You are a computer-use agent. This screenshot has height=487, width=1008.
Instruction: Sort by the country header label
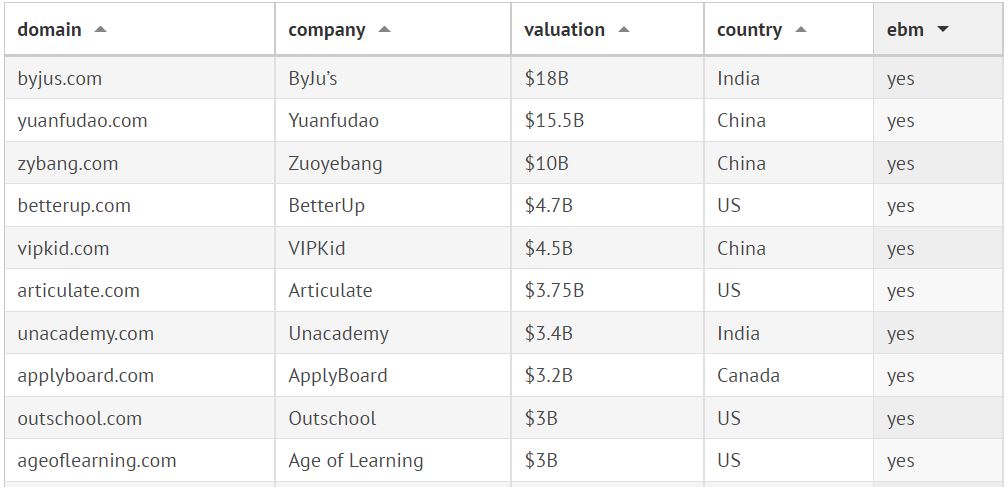(749, 30)
